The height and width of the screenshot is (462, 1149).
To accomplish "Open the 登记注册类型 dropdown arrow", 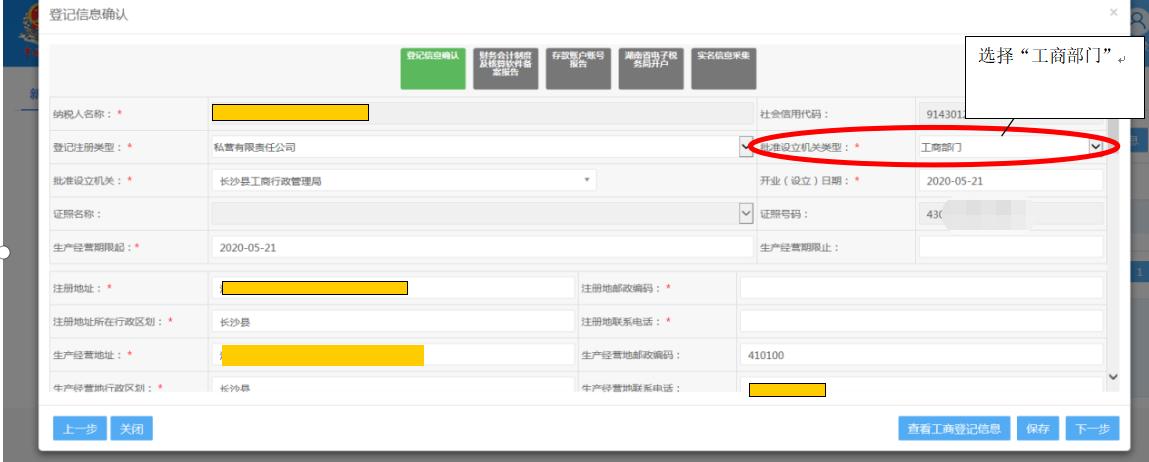I will tap(746, 147).
